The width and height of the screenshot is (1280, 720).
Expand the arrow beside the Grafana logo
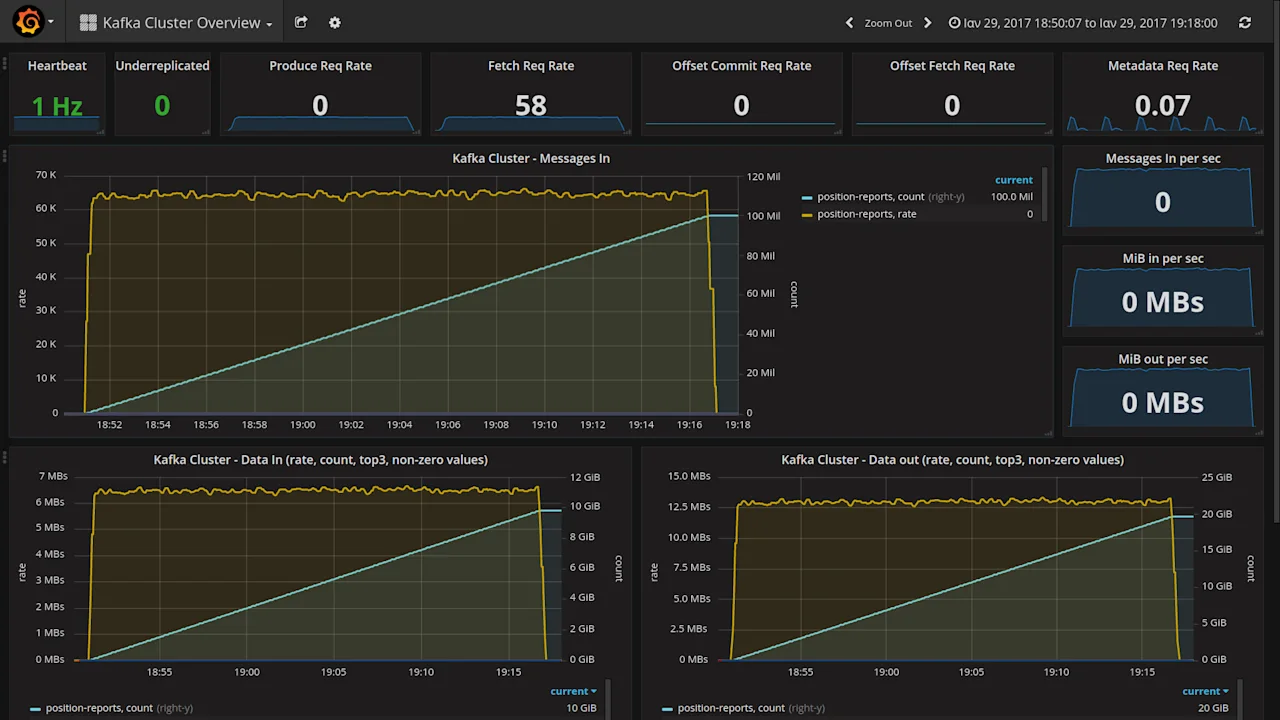tap(50, 22)
